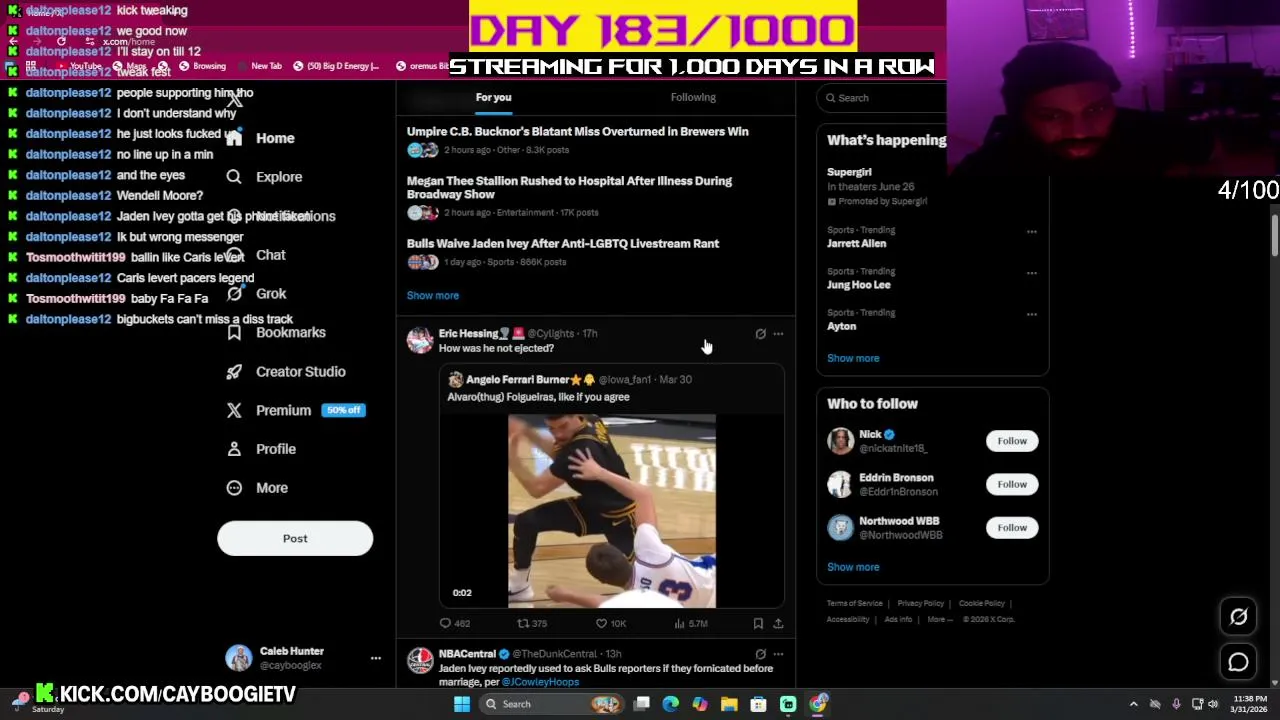Expand the More footer links

(x=940, y=619)
